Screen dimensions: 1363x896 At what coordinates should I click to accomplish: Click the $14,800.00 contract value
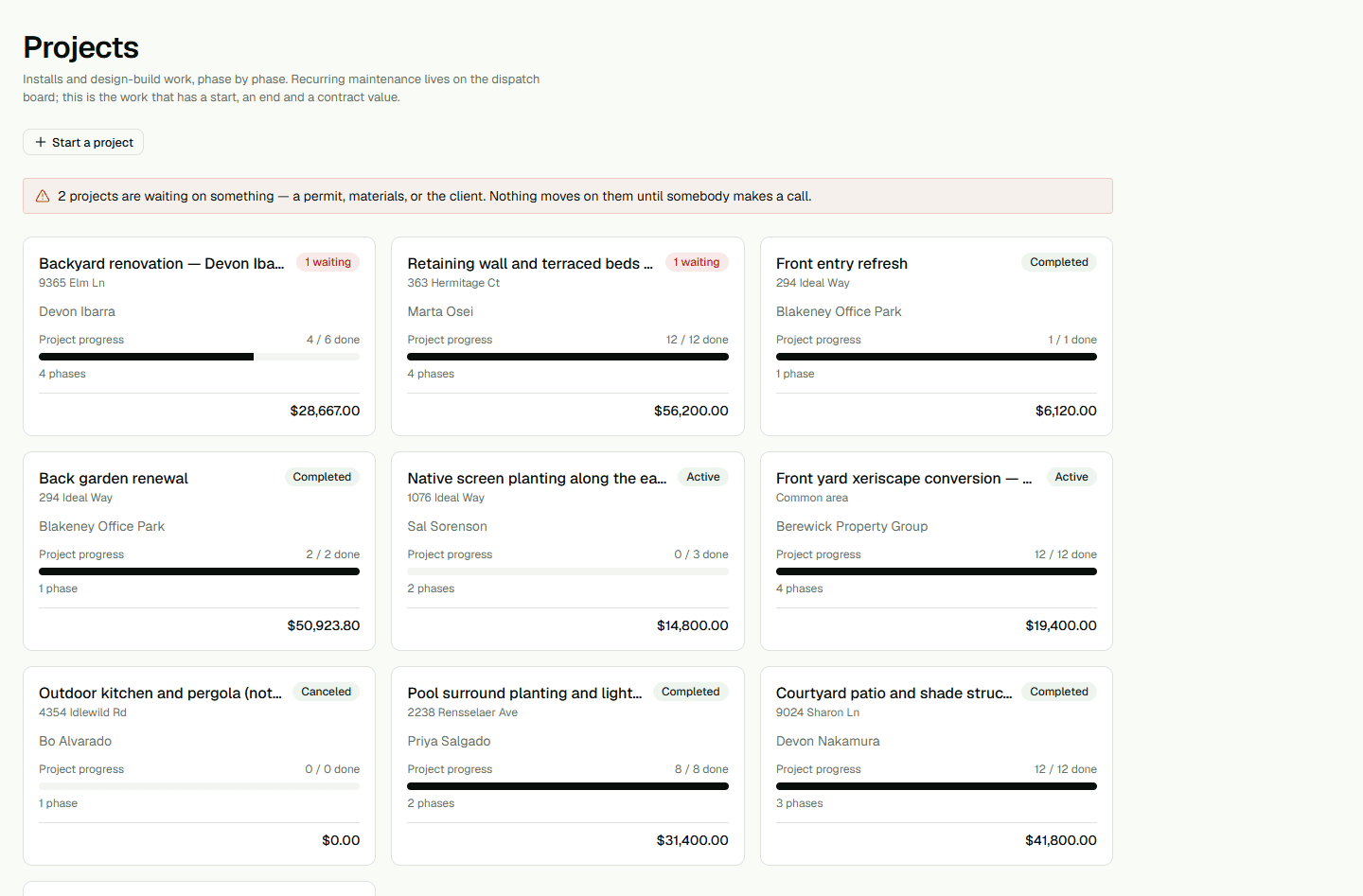point(693,625)
